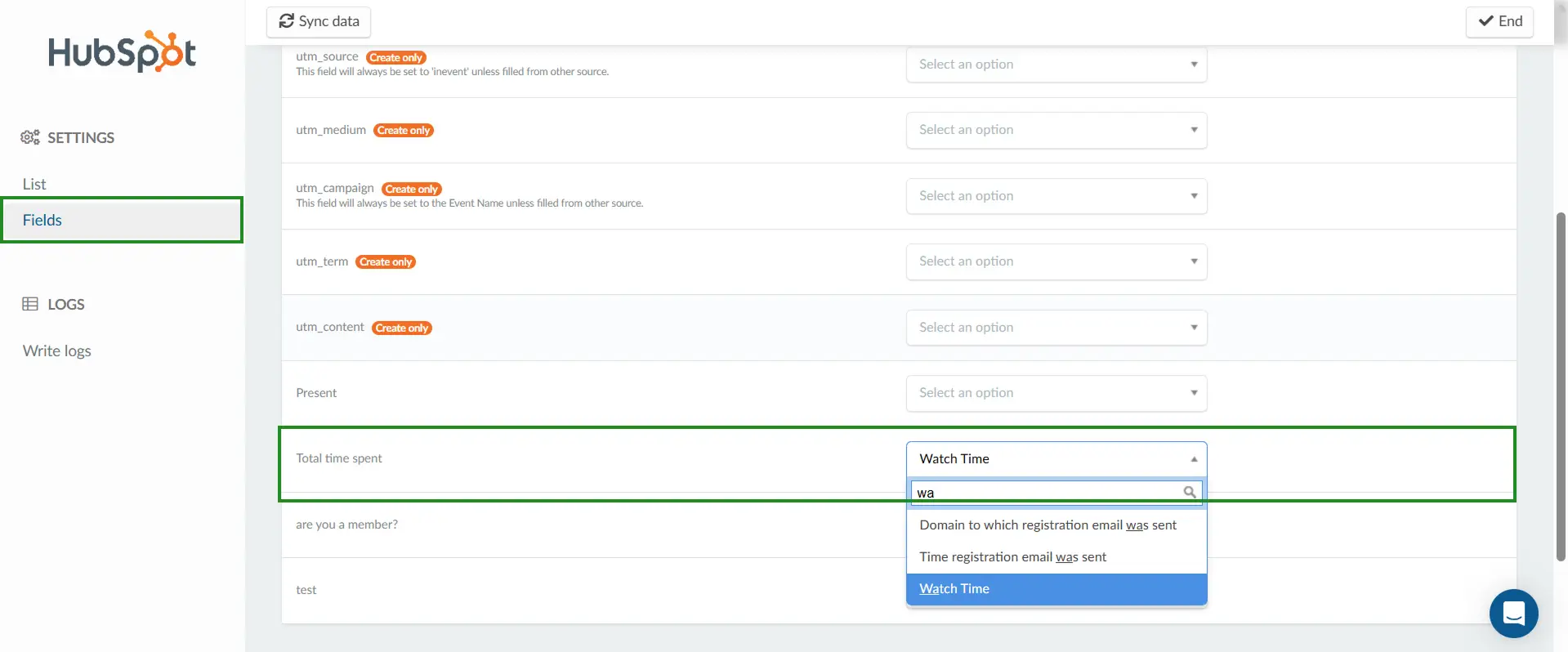Open the chat support bubble
This screenshot has height=652, width=1568.
(x=1513, y=613)
